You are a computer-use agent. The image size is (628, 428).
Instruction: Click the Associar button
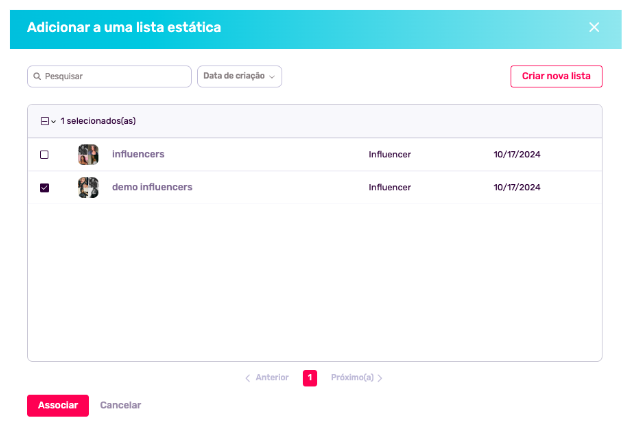(x=58, y=405)
